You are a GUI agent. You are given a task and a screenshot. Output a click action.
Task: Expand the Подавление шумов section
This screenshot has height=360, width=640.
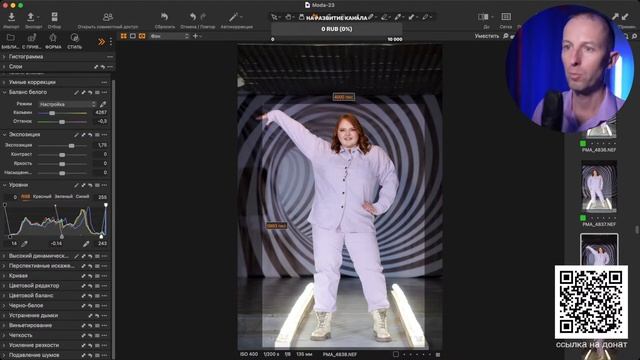point(4,355)
